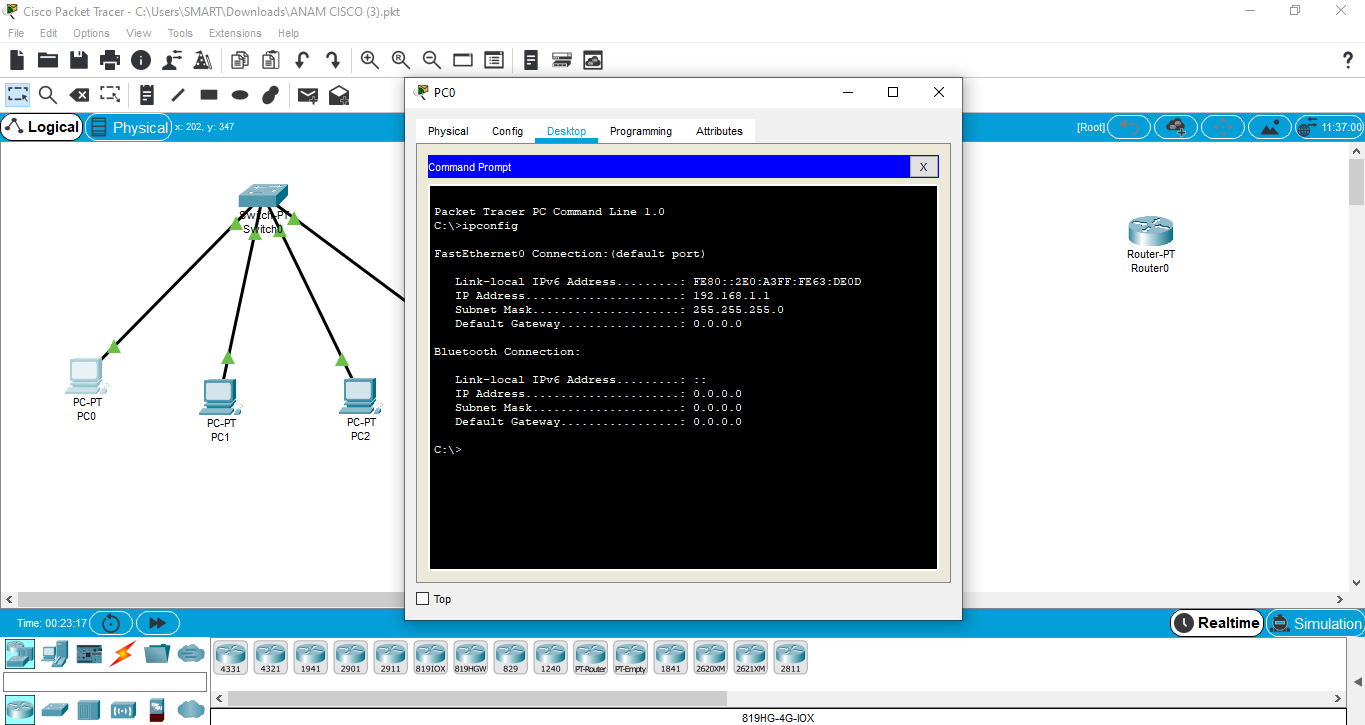The image size is (1365, 725).
Task: Pick the 2811 router from device list
Action: point(790,657)
